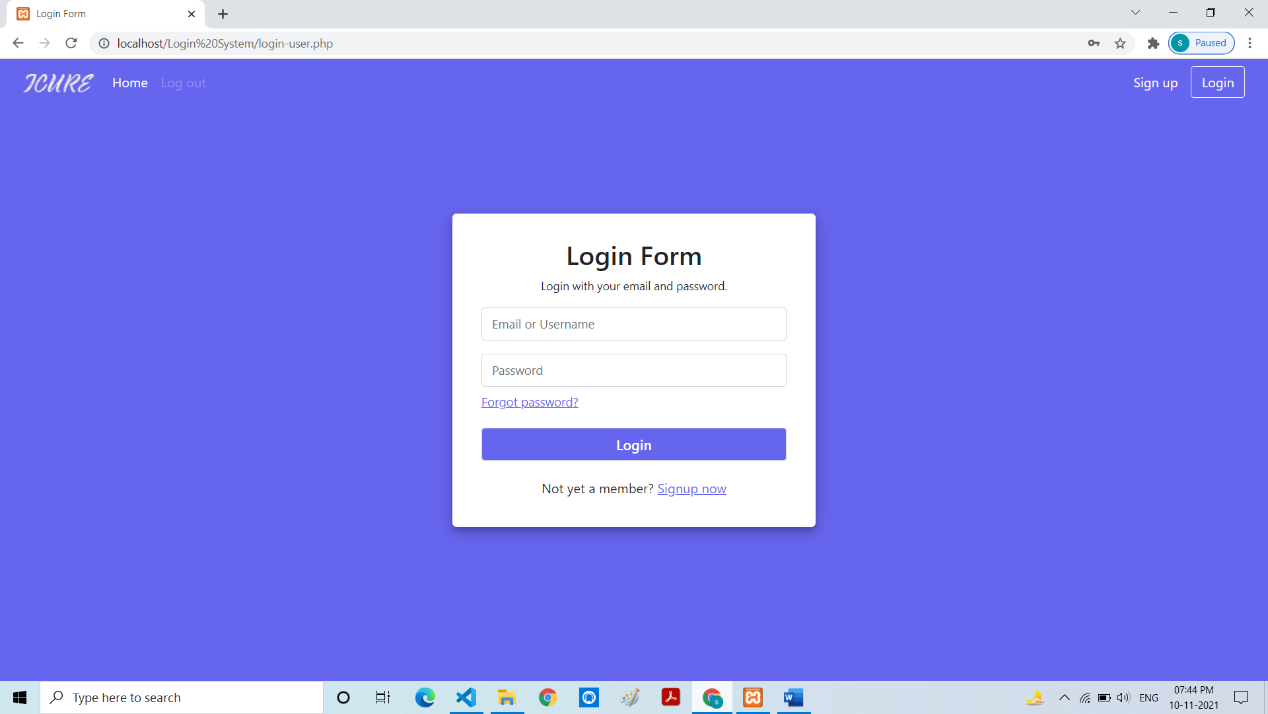Reload the current page
Image resolution: width=1268 pixels, height=714 pixels.
click(x=70, y=43)
